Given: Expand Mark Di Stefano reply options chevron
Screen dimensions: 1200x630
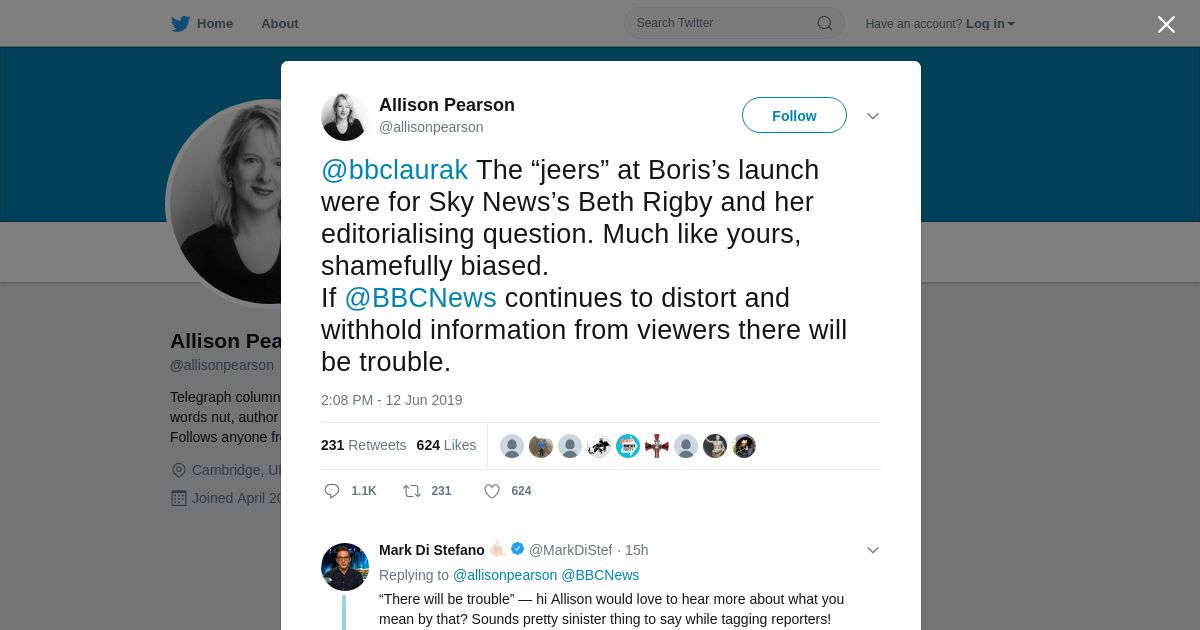Looking at the screenshot, I should 873,550.
